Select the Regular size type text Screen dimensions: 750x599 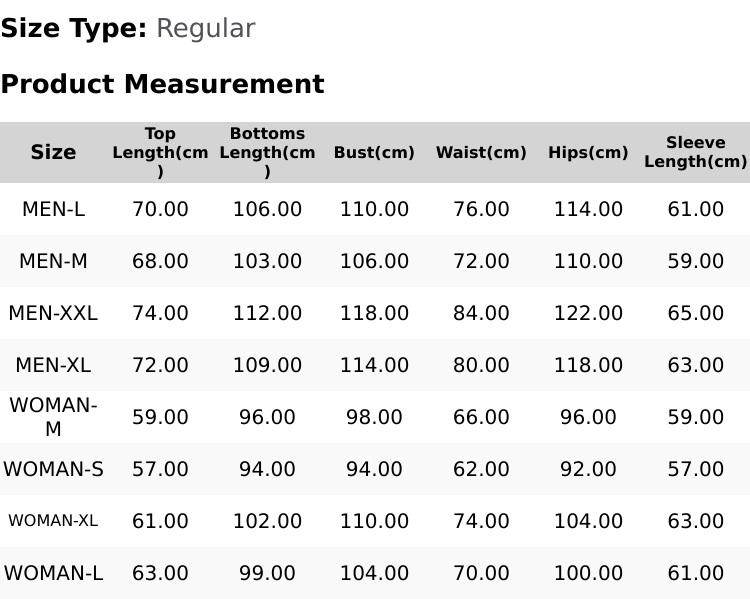[206, 29]
